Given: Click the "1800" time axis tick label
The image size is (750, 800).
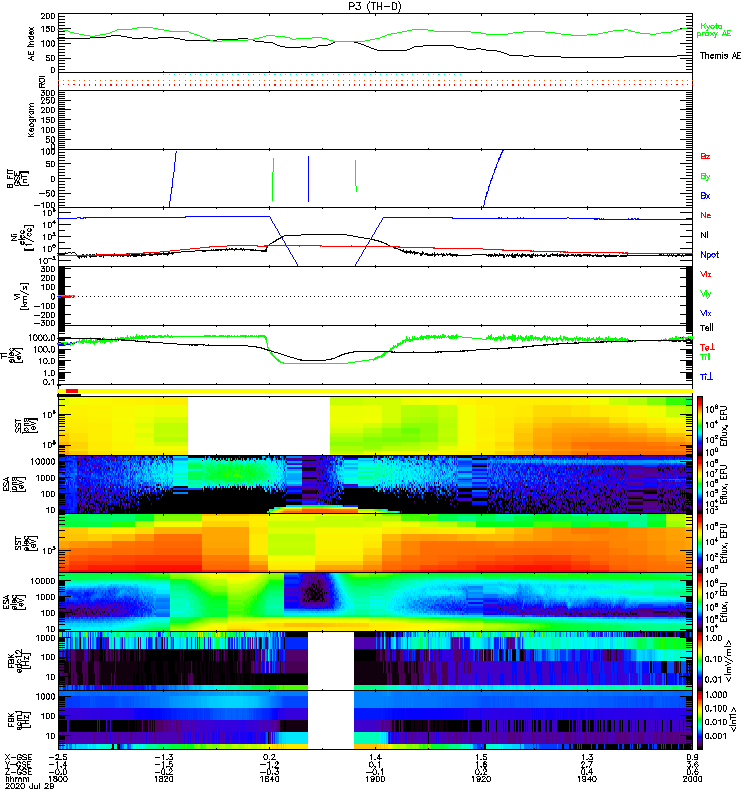Looking at the screenshot, I should 58,779.
